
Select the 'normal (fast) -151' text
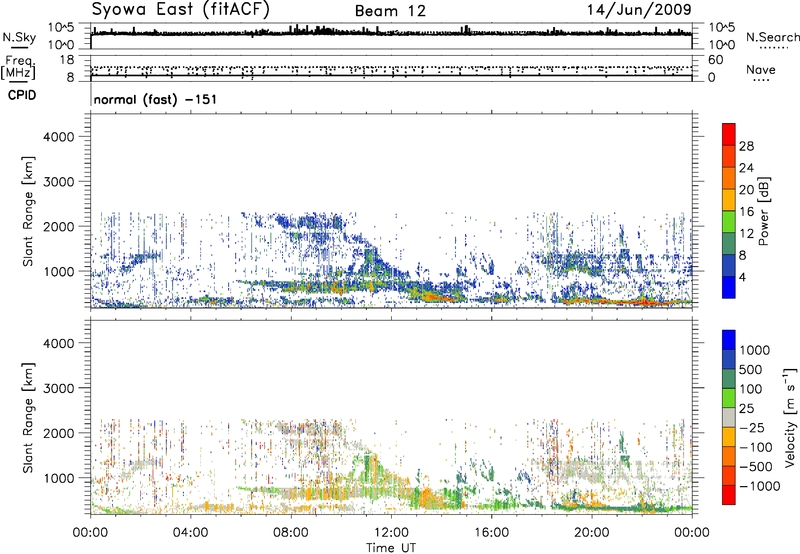coord(156,99)
